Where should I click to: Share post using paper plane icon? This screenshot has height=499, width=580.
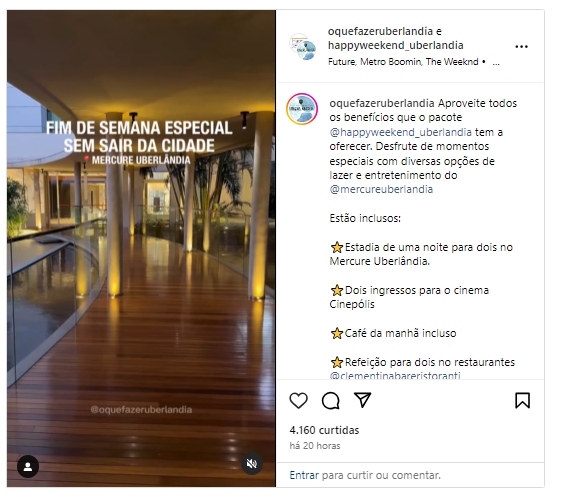point(362,400)
